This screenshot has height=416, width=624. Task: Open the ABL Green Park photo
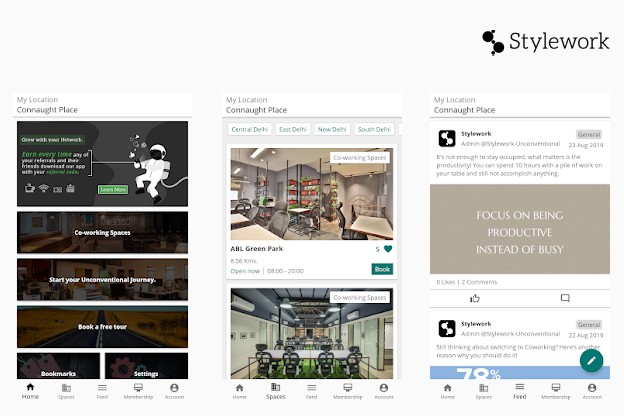pos(310,193)
